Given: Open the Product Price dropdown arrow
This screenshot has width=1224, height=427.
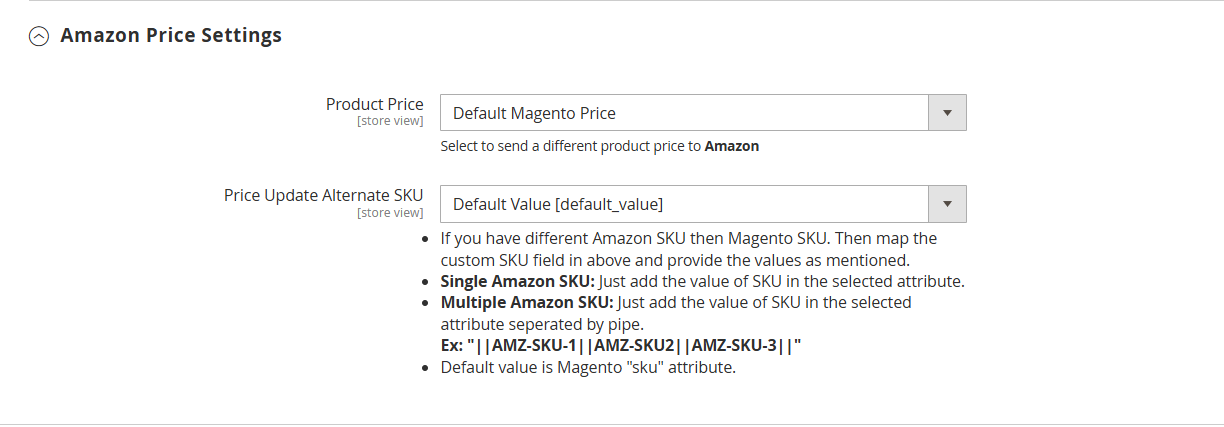Looking at the screenshot, I should [x=947, y=113].
